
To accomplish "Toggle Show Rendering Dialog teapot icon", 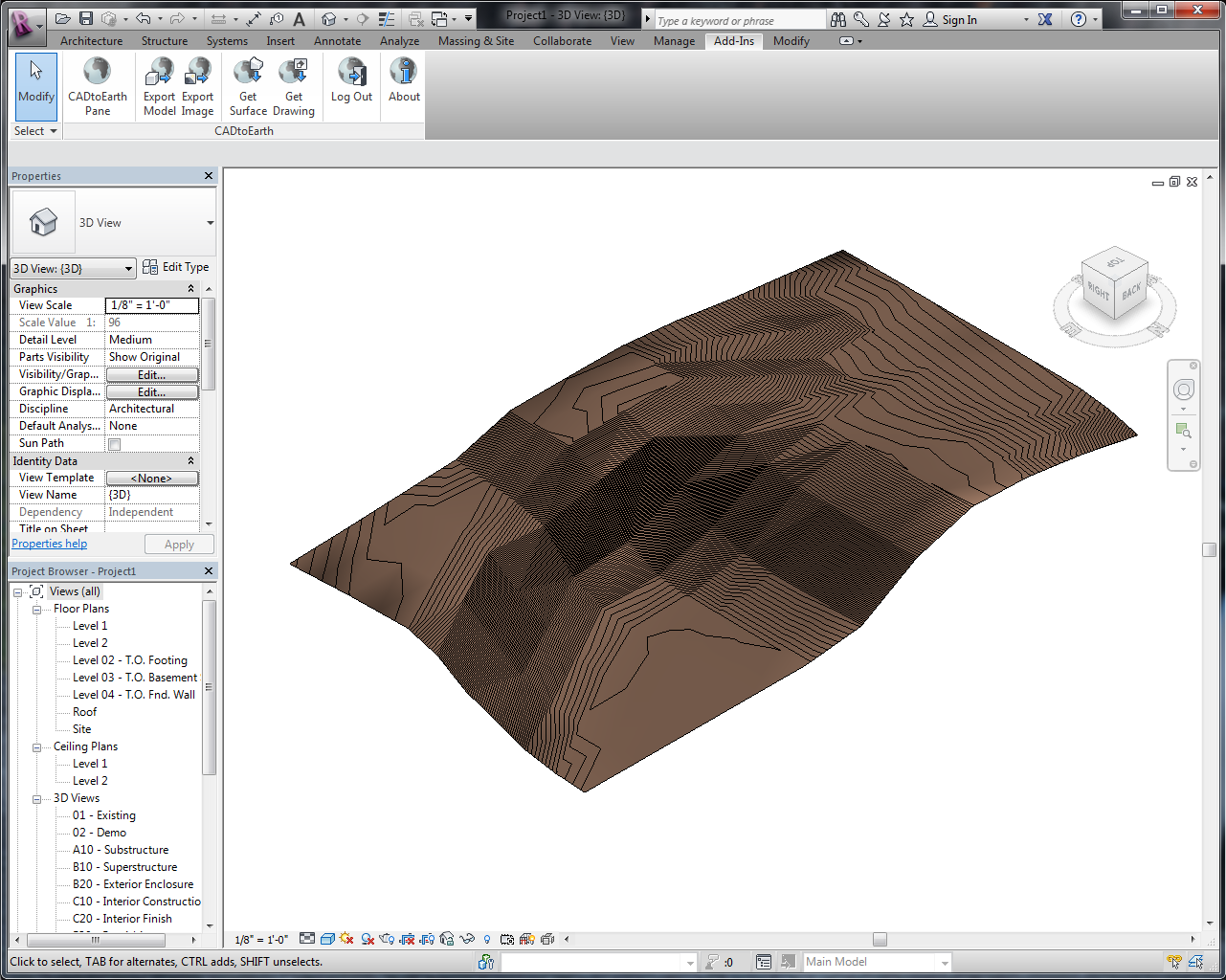I will (387, 939).
